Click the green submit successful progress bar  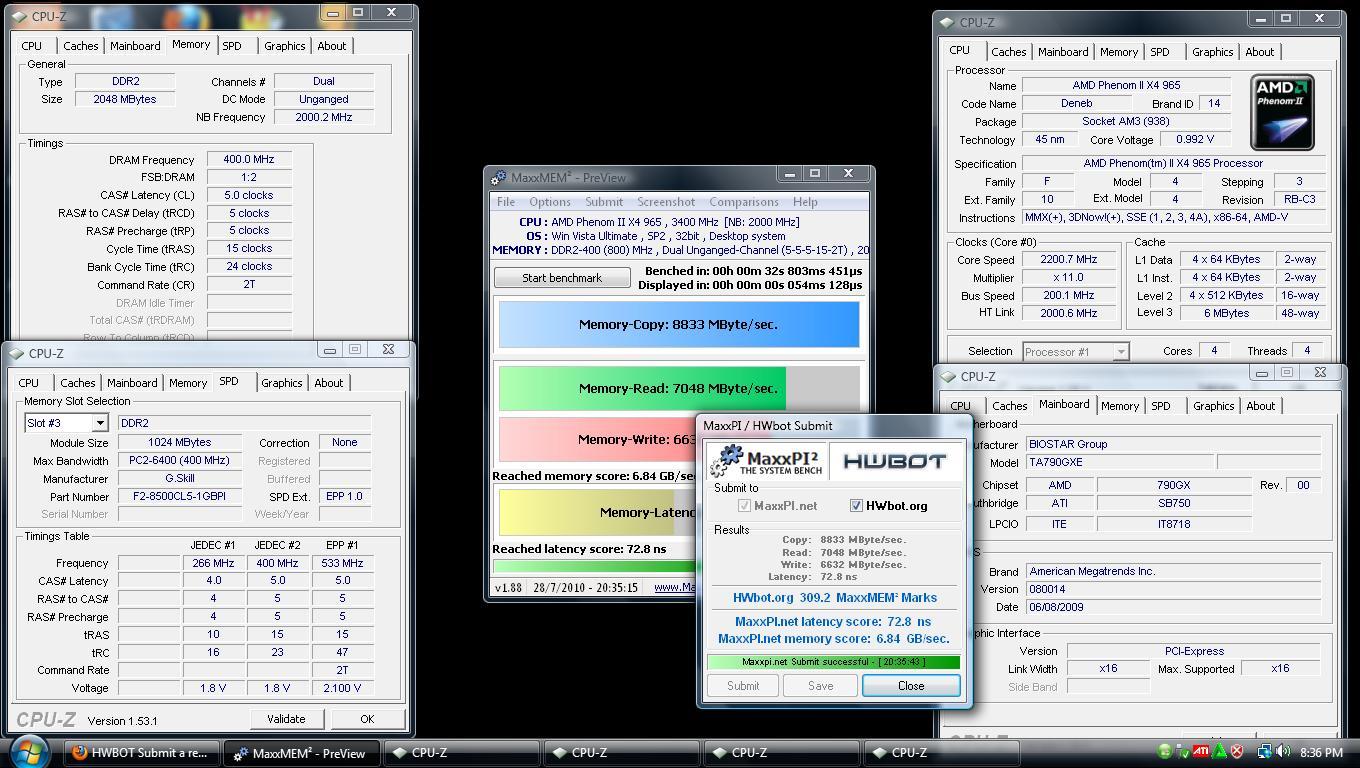click(x=833, y=662)
